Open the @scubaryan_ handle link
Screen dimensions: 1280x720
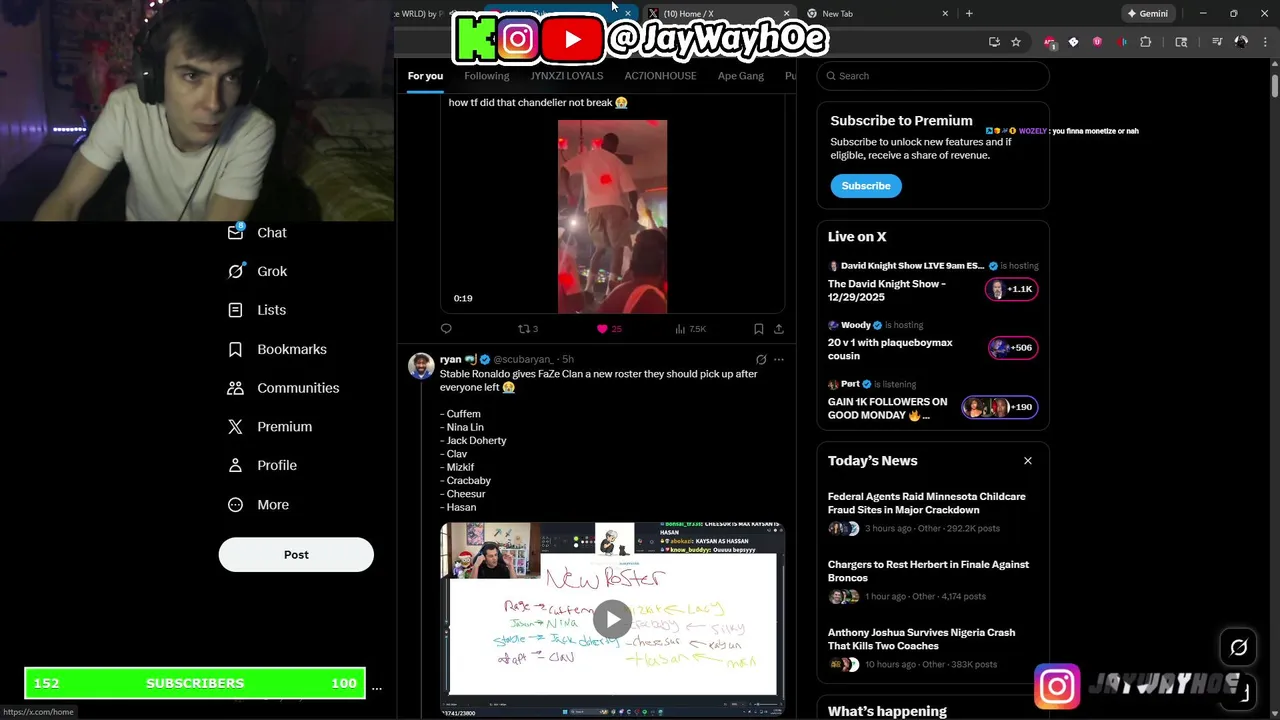[523, 359]
